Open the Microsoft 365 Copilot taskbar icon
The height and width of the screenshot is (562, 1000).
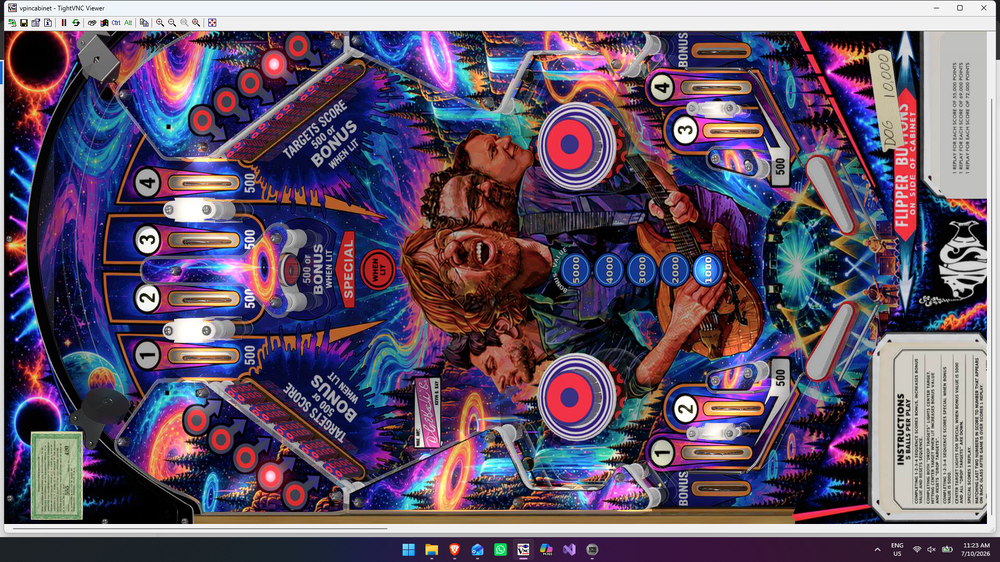point(547,549)
